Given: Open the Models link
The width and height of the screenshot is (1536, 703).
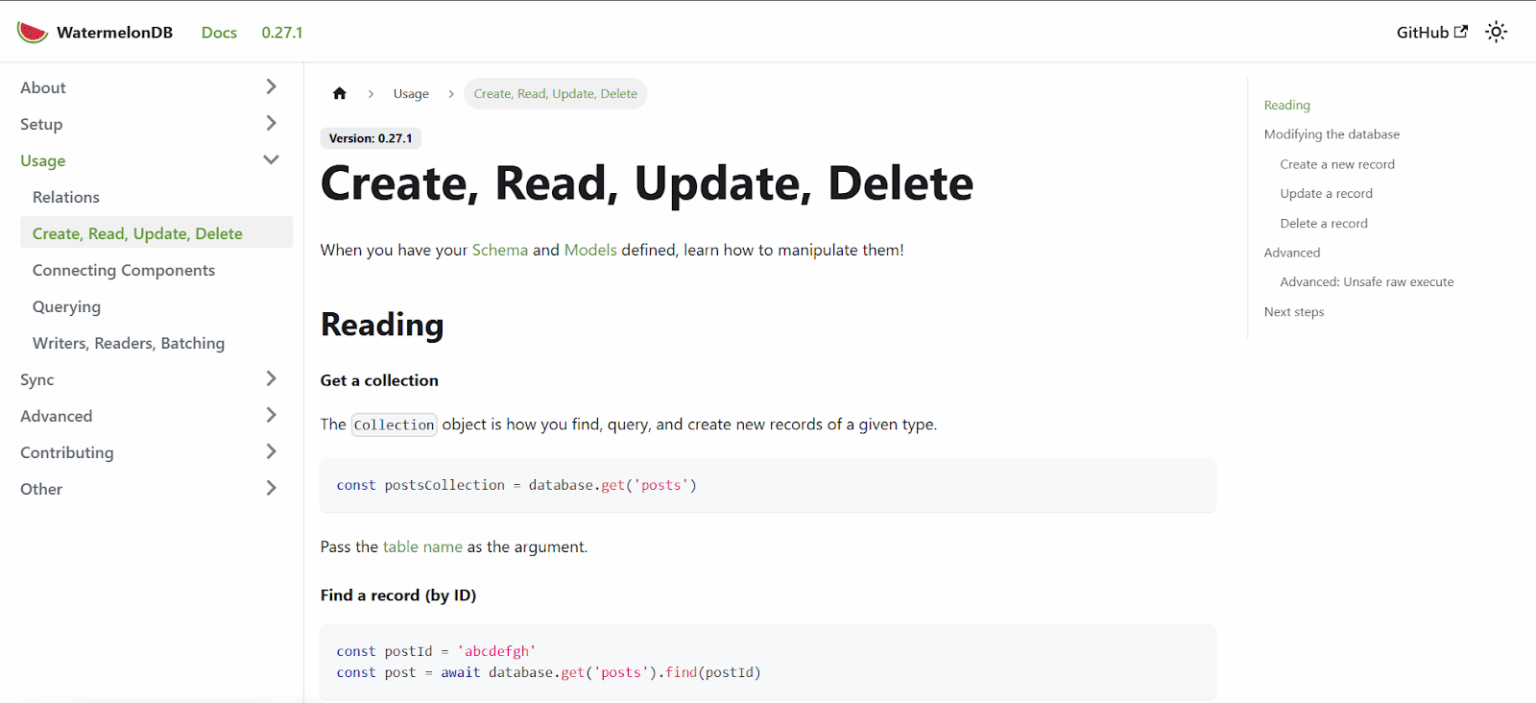Looking at the screenshot, I should (x=590, y=249).
